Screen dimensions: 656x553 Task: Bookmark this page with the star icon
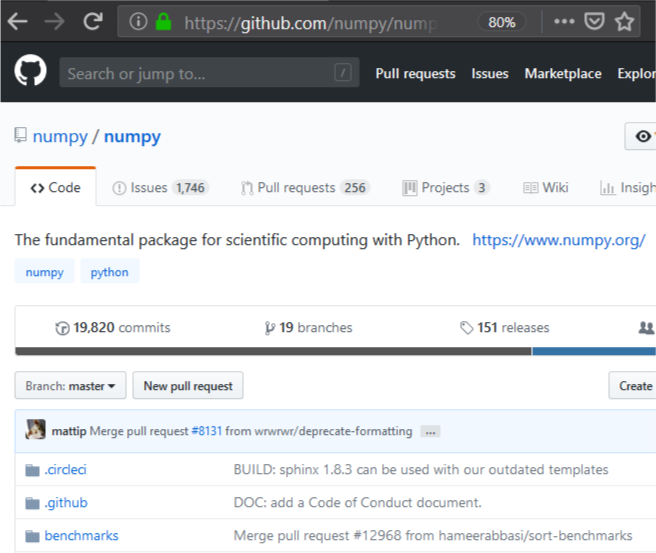point(625,21)
